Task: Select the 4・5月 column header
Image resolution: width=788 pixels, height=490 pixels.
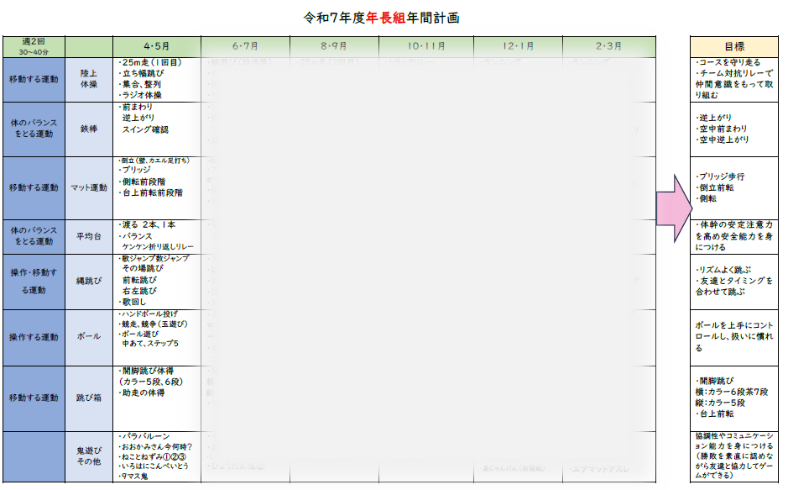Action: [157, 47]
